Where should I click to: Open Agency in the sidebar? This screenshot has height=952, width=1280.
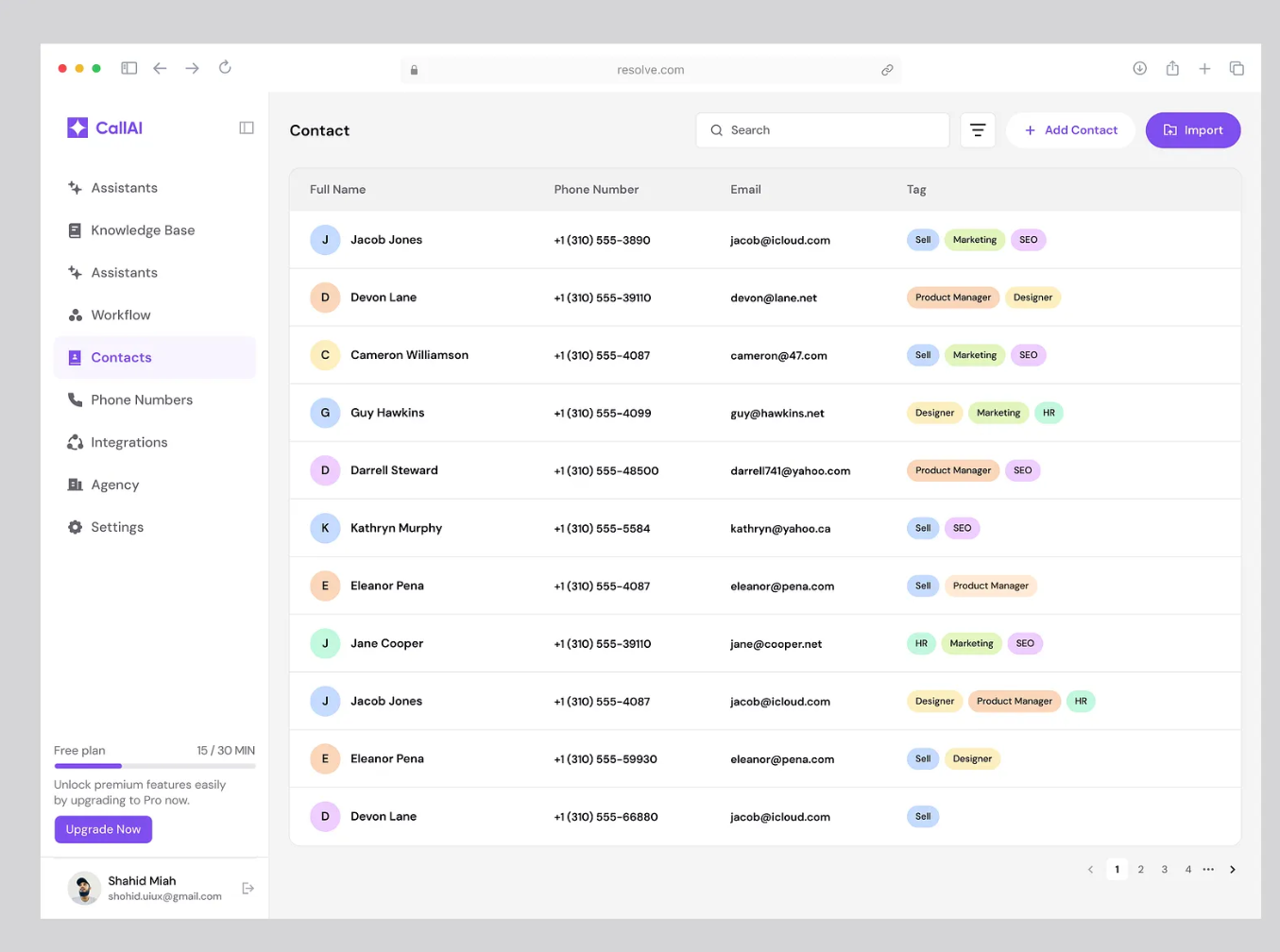point(155,485)
